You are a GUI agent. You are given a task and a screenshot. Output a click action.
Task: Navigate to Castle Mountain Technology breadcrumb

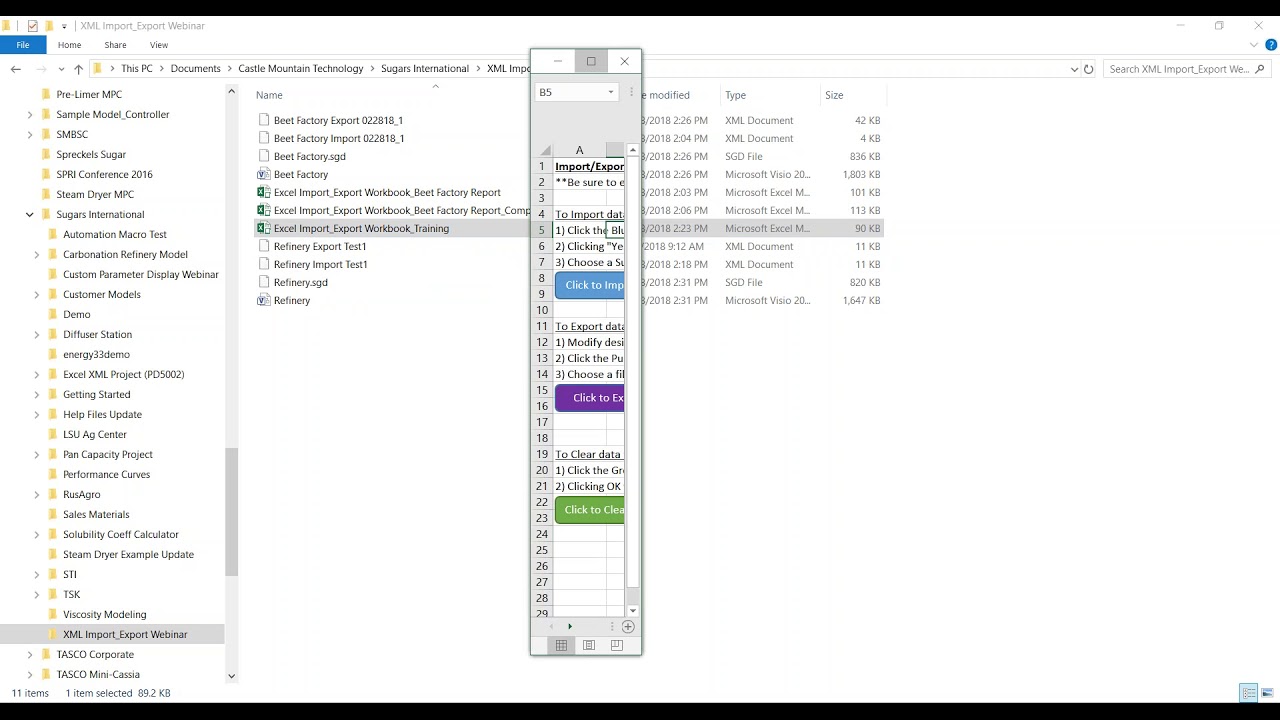301,69
